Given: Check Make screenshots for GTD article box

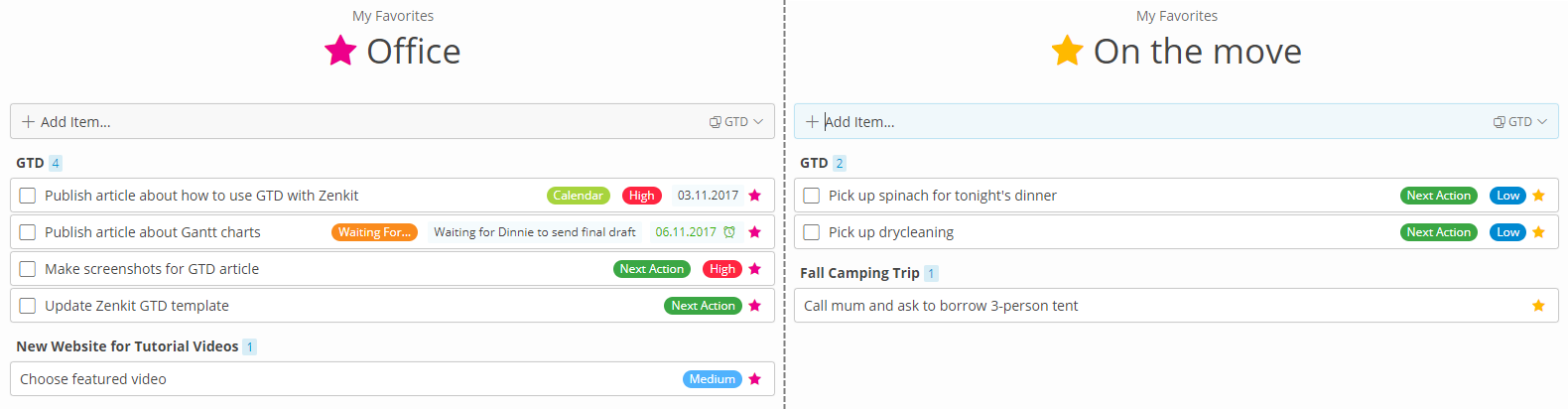Looking at the screenshot, I should (28, 269).
